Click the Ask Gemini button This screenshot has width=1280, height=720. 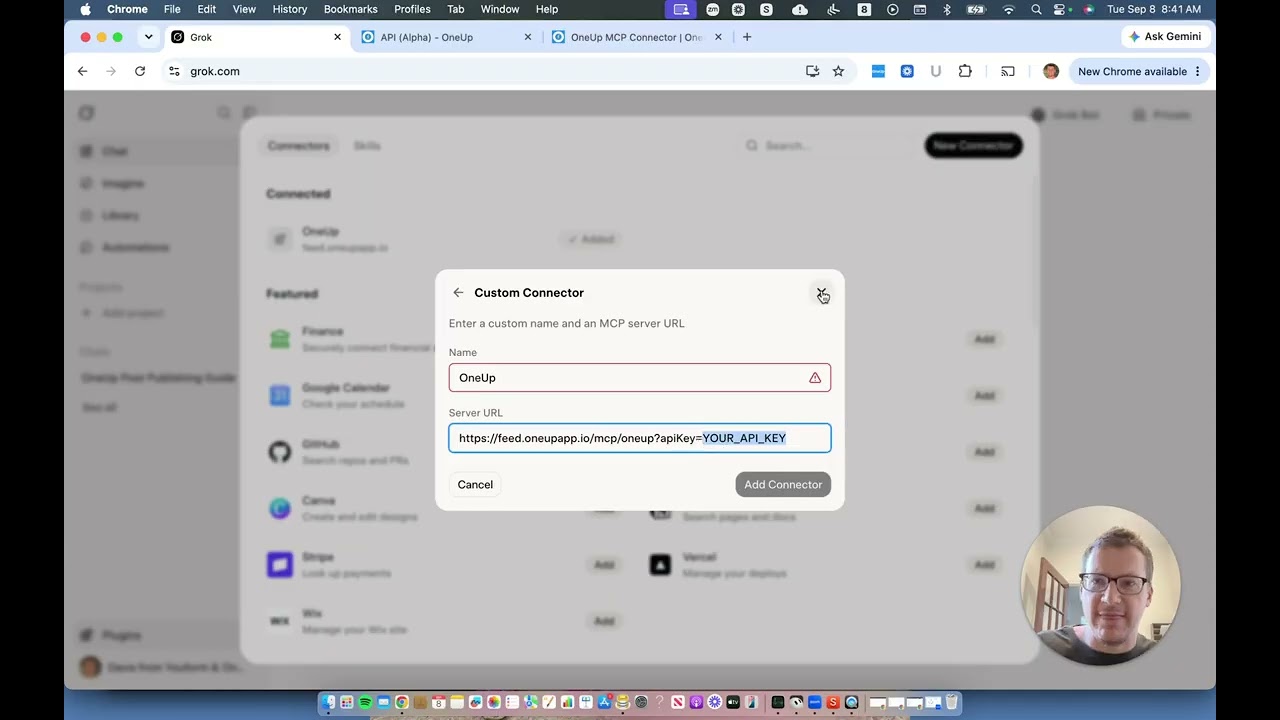(x=1165, y=37)
